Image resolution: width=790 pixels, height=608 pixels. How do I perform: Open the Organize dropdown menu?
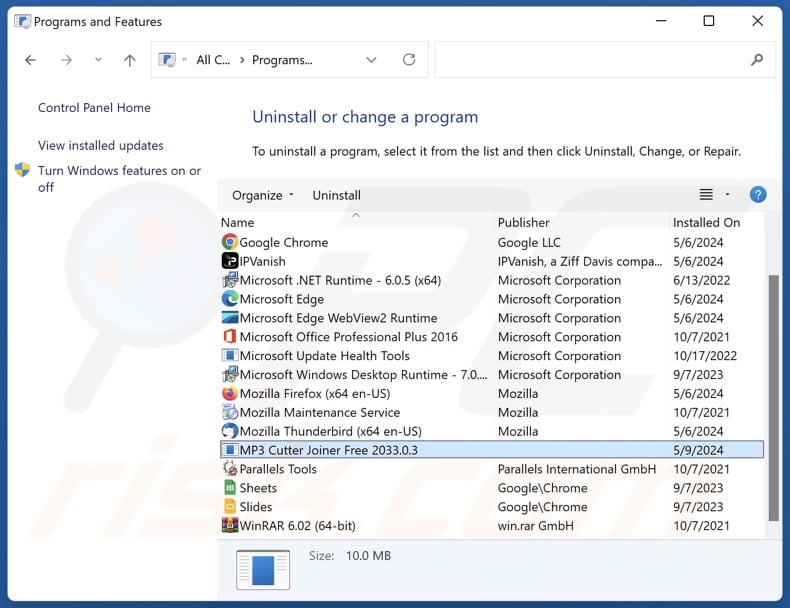262,195
